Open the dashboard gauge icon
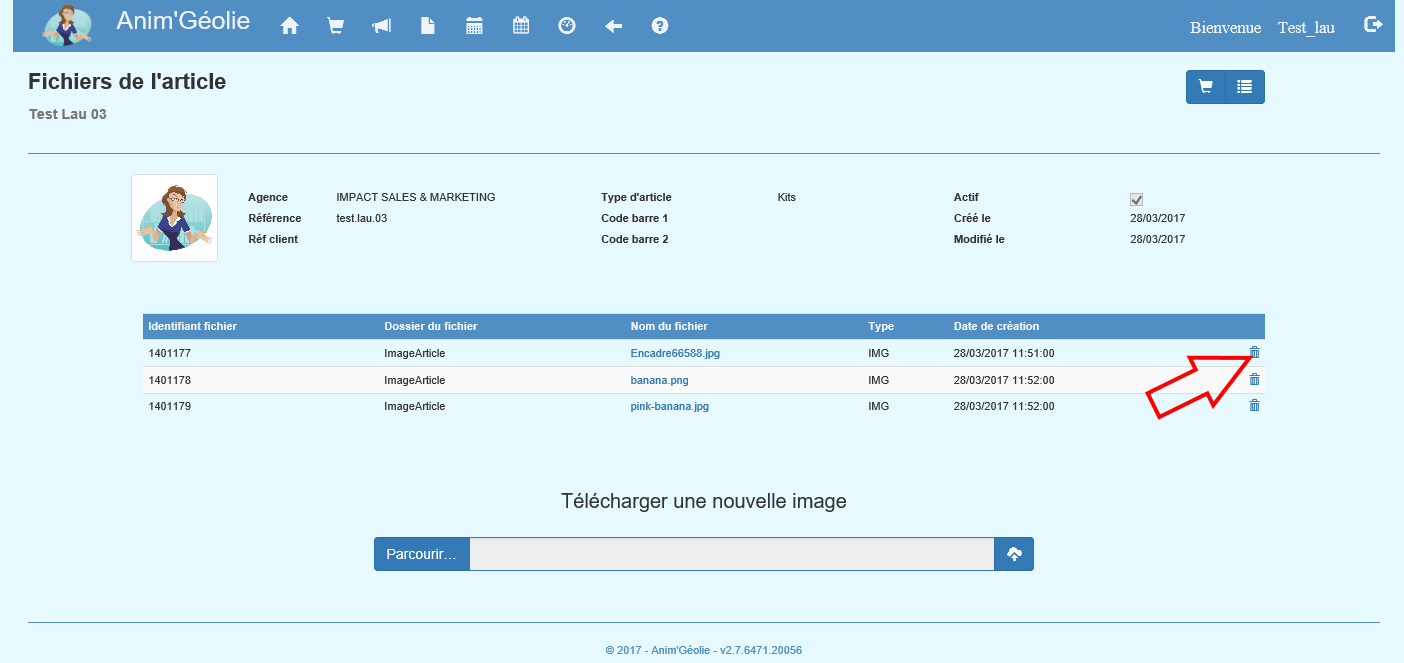This screenshot has width=1404, height=663. tap(567, 27)
